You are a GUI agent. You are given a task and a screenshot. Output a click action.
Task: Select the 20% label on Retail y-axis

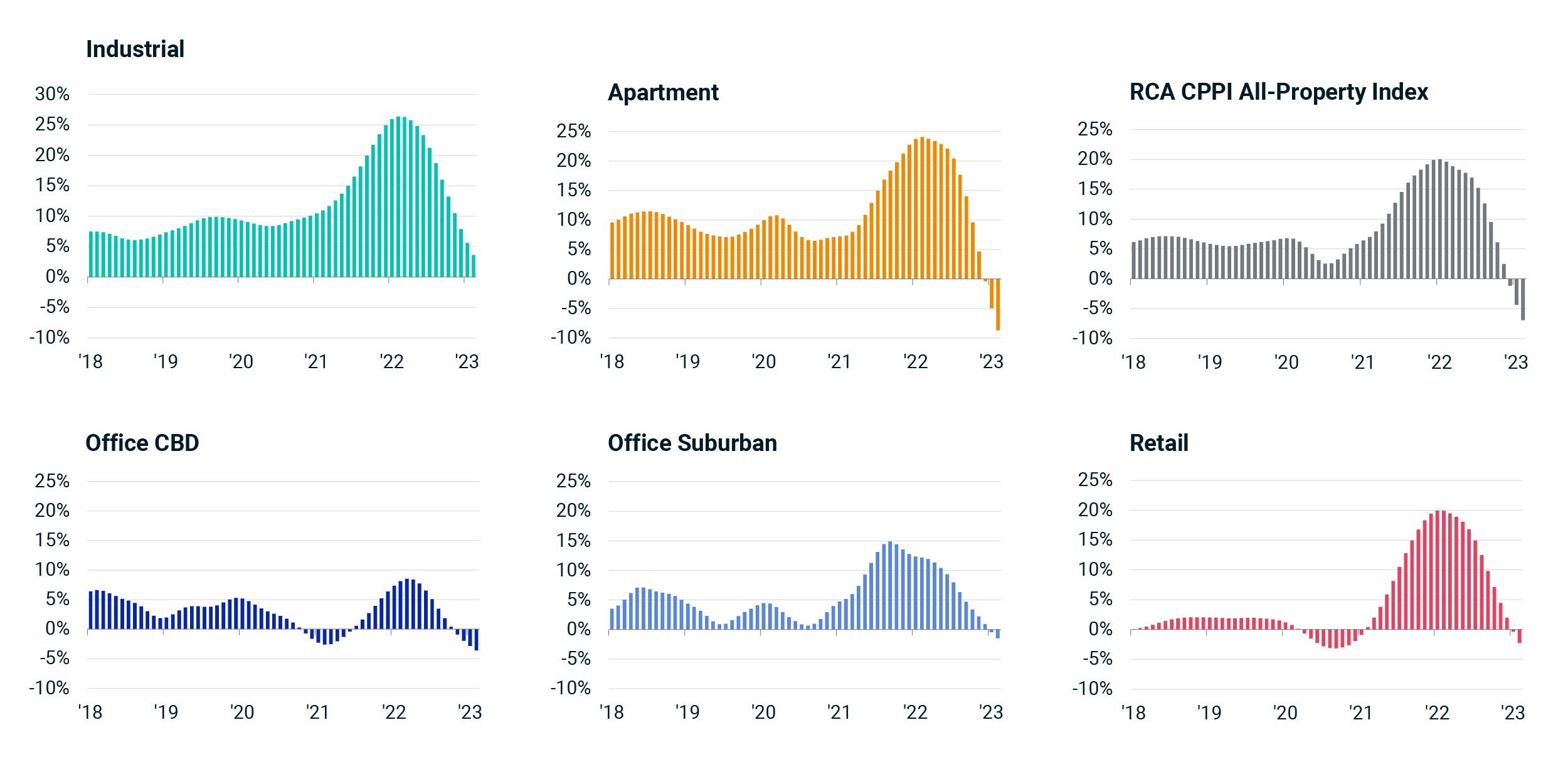coord(1095,510)
